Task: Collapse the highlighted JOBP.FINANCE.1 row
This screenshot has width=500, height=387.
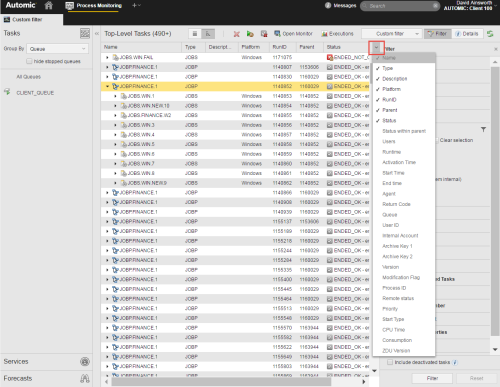Action: tap(107, 86)
